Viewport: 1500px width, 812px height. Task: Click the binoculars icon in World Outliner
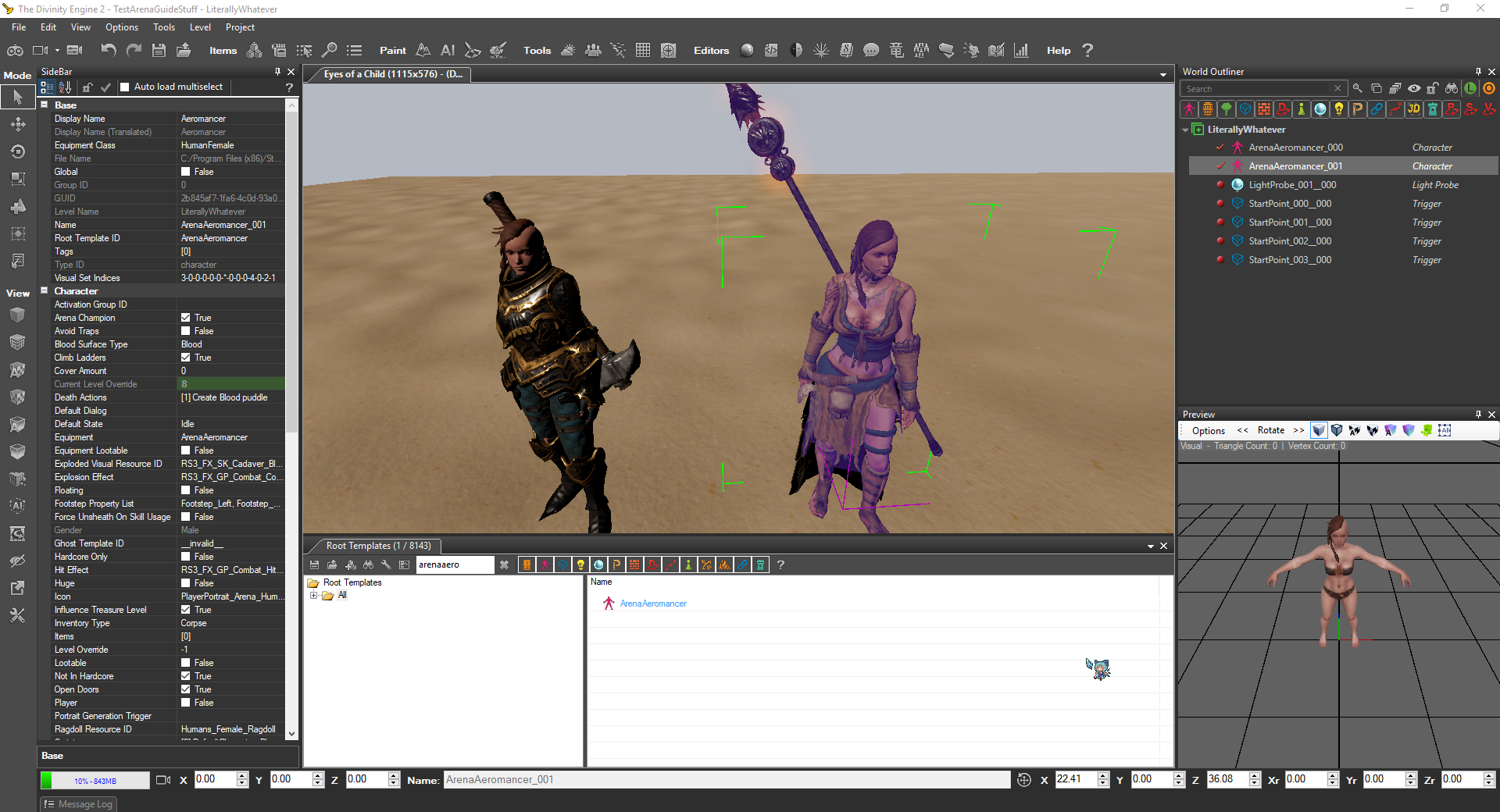[x=1452, y=88]
